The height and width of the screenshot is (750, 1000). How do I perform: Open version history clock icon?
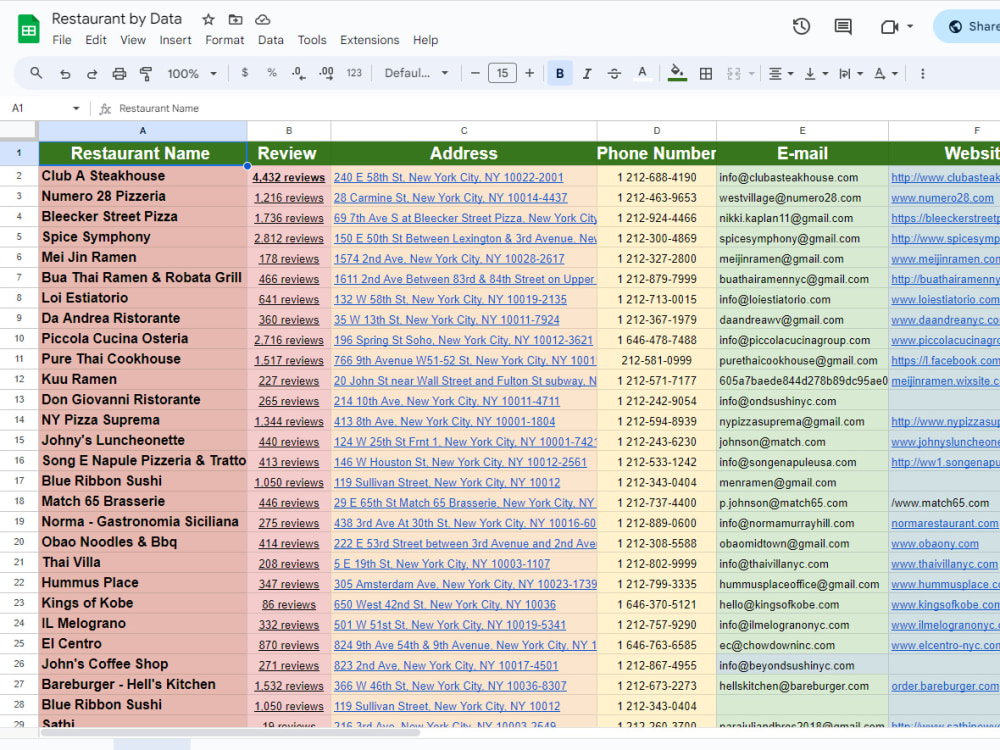(802, 27)
